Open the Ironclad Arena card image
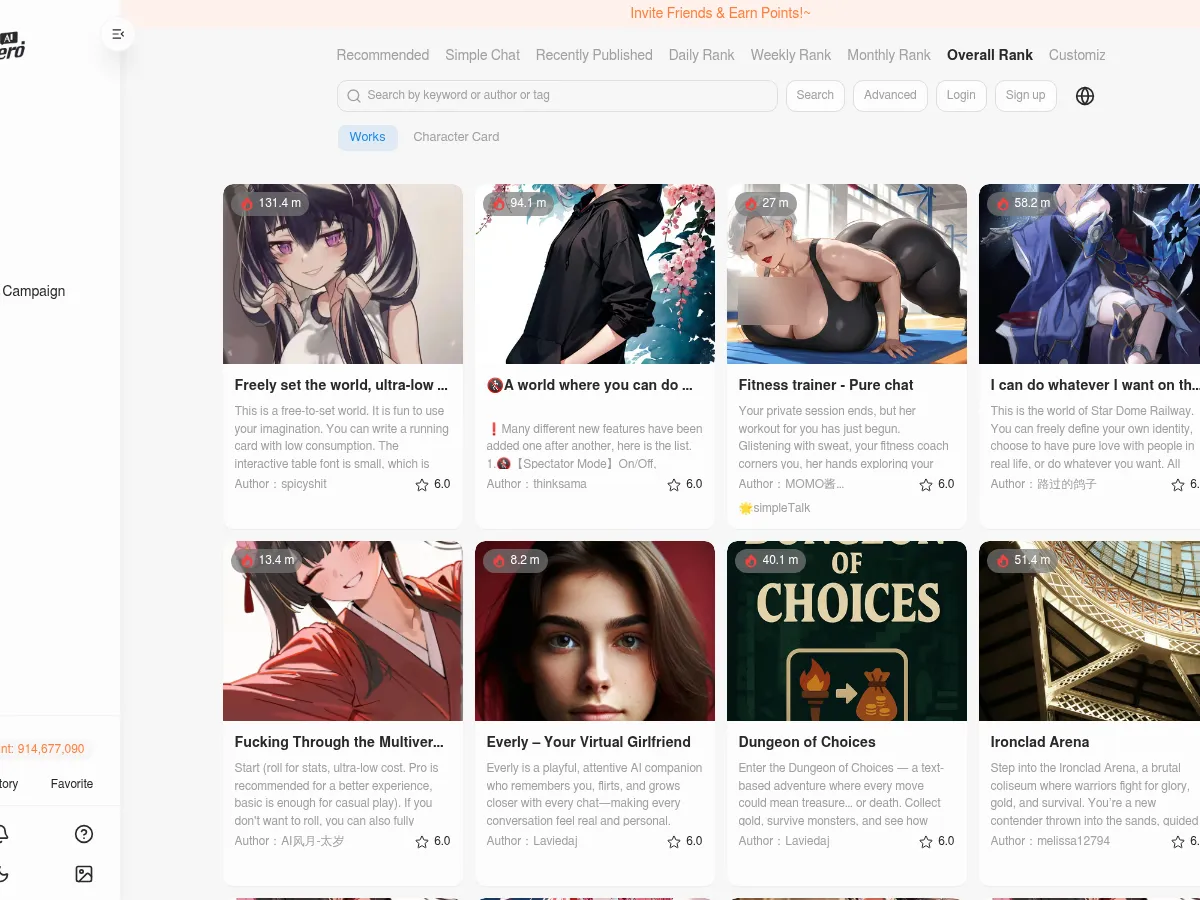 tap(1089, 631)
